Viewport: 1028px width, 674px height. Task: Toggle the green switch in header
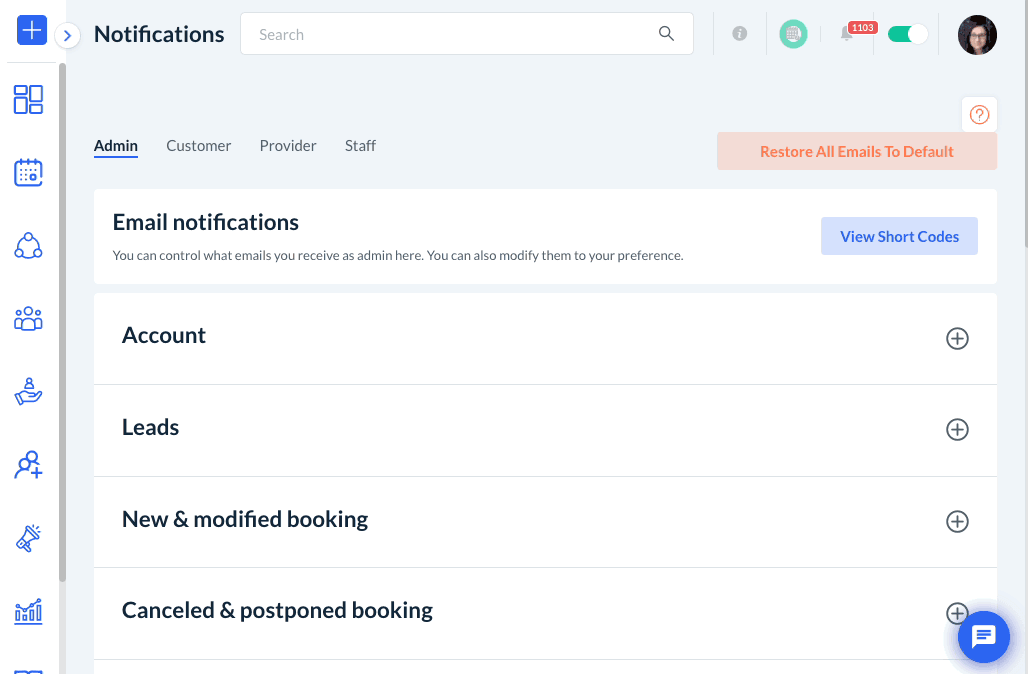pos(907,34)
